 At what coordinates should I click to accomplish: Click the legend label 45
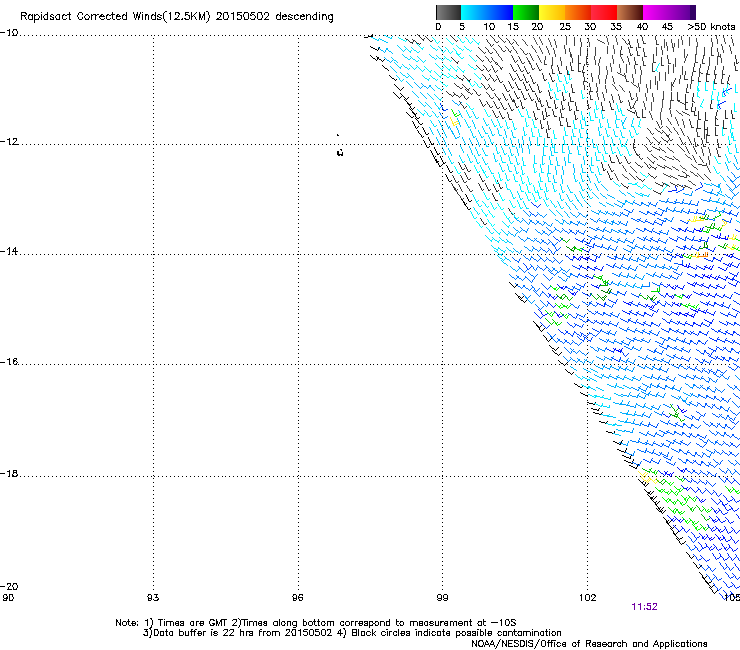coord(667,27)
